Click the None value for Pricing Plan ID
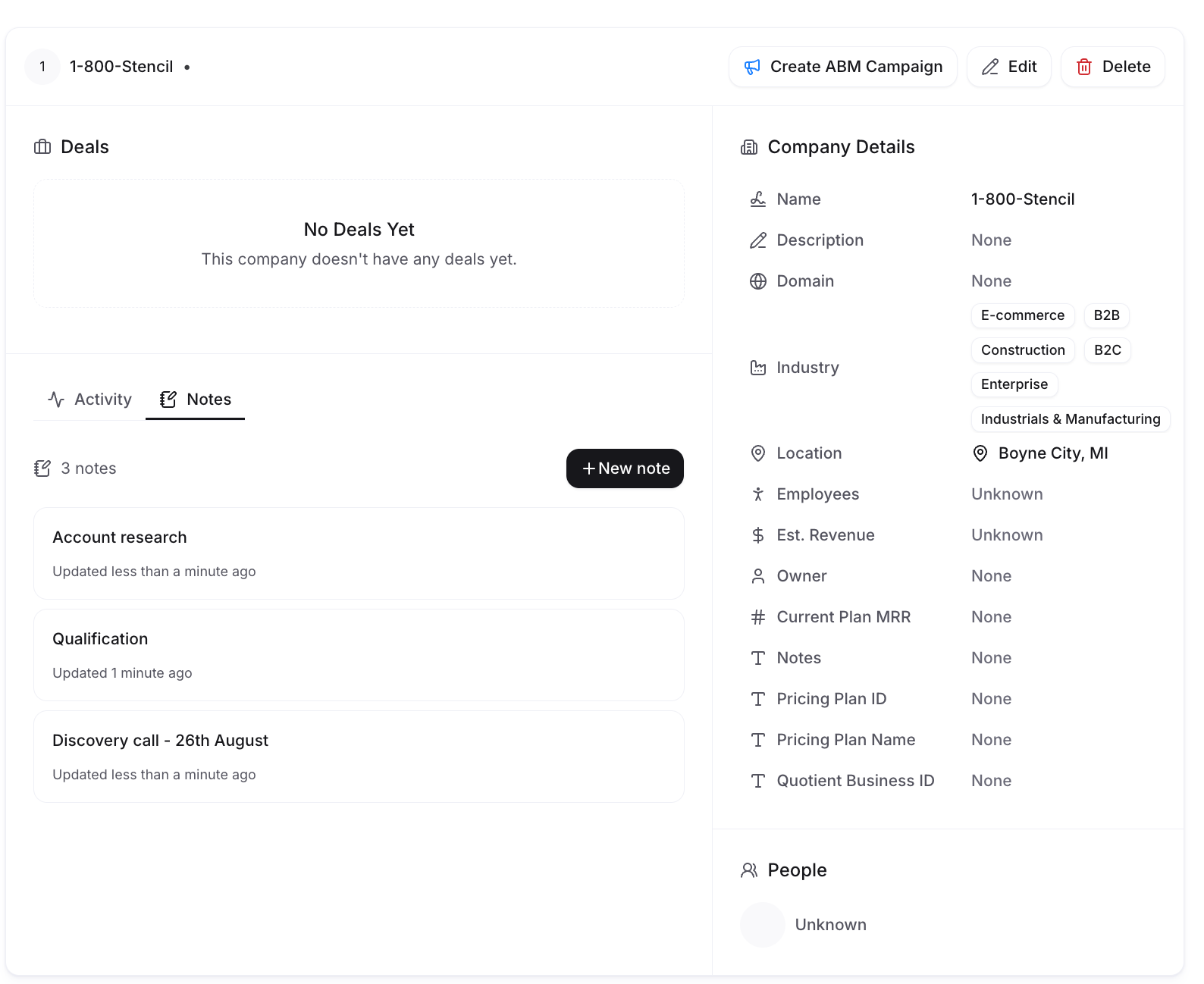The width and height of the screenshot is (1204, 984). pos(992,699)
